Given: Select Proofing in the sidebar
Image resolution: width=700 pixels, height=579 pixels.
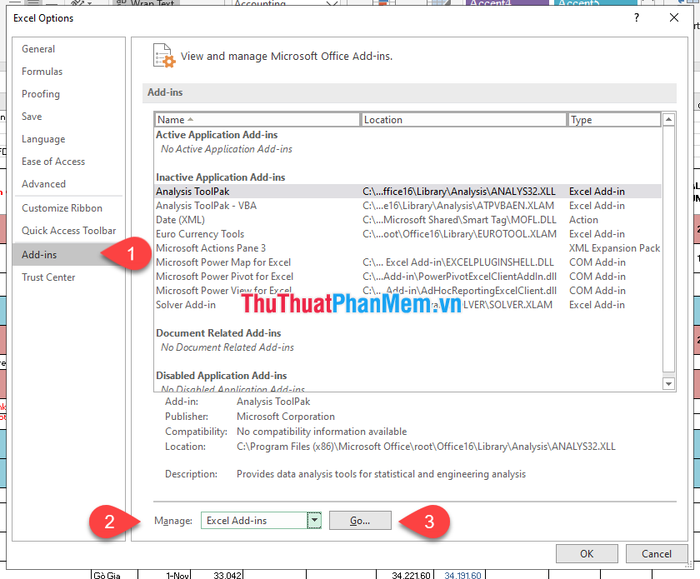Looking at the screenshot, I should 41,94.
